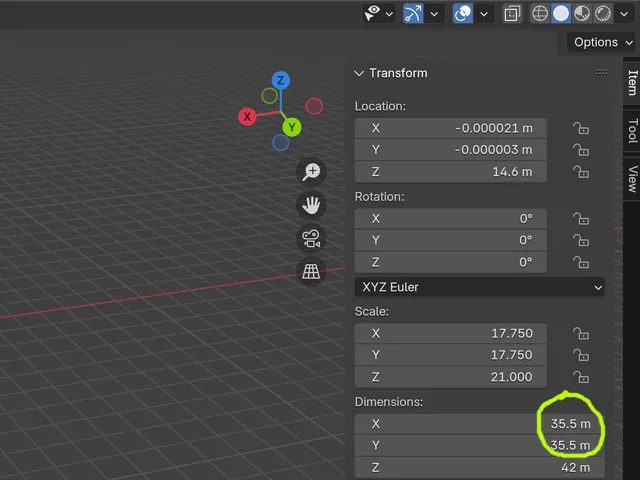Click the Location Y field
Viewport: 640px width, 480px height.
[450, 150]
